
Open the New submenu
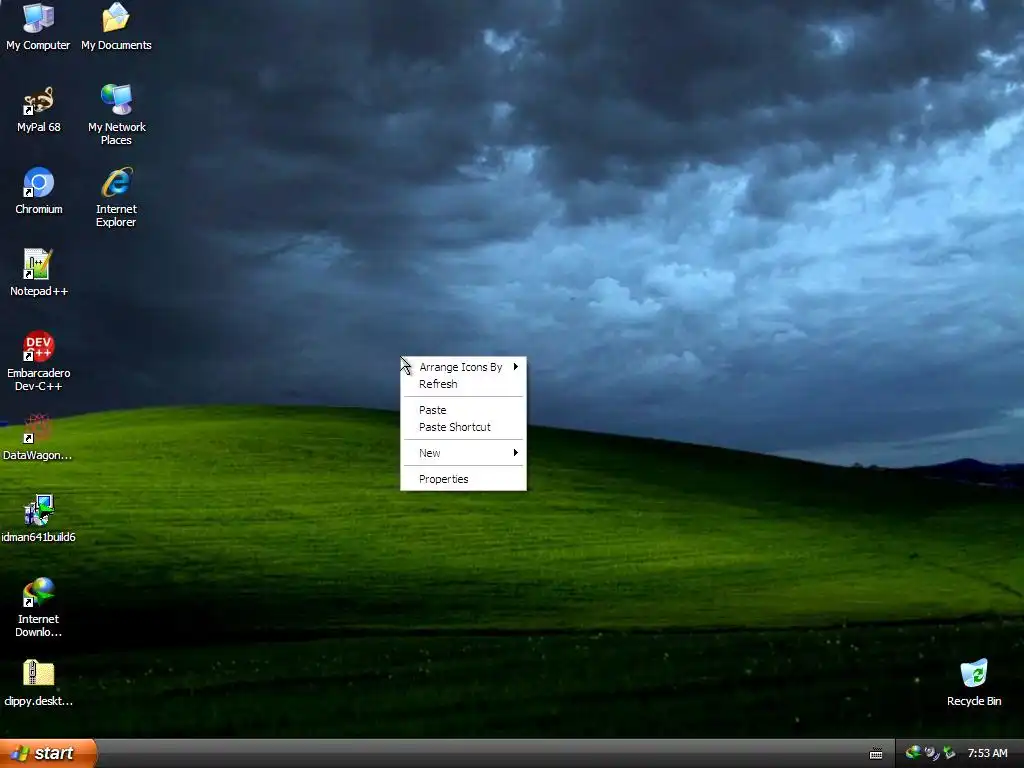463,453
